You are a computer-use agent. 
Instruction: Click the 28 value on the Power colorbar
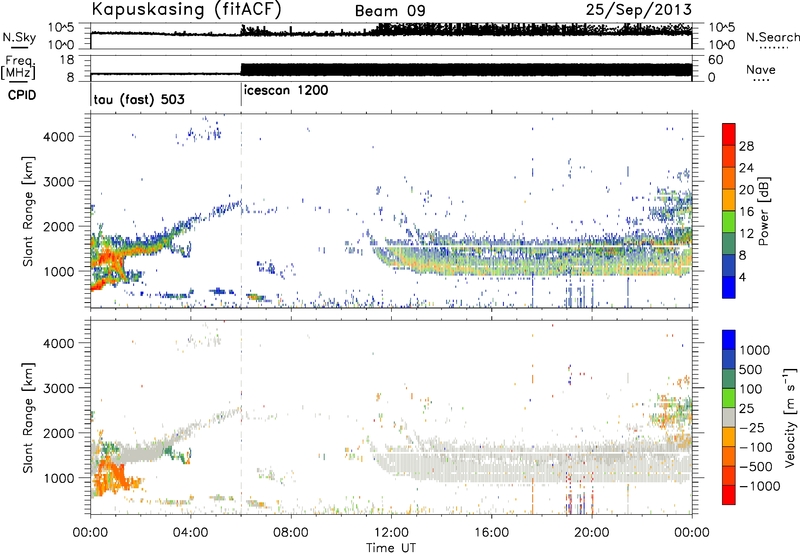click(746, 146)
